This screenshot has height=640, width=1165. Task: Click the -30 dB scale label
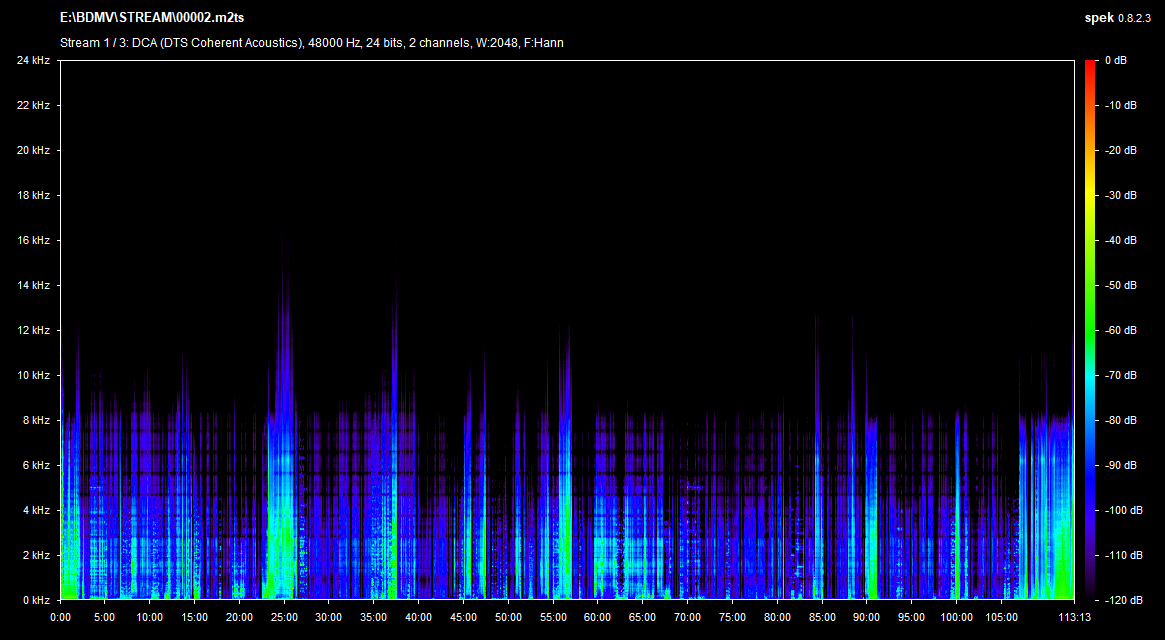[x=1119, y=196]
